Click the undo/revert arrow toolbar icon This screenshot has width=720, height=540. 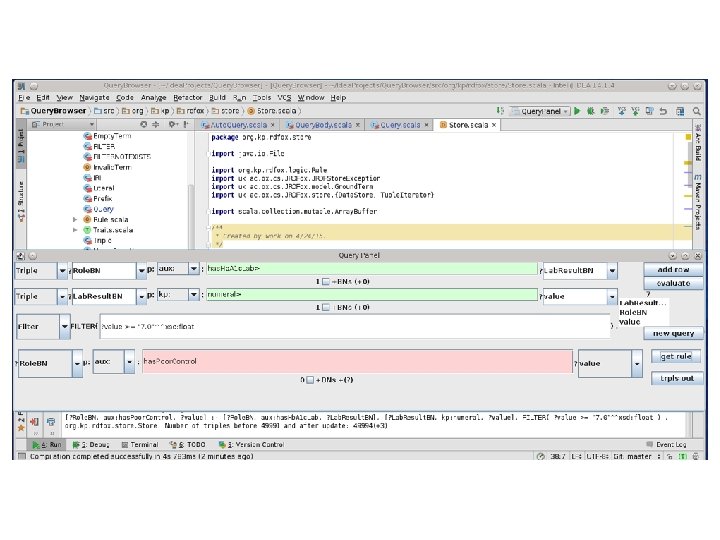pyautogui.click(x=663, y=111)
